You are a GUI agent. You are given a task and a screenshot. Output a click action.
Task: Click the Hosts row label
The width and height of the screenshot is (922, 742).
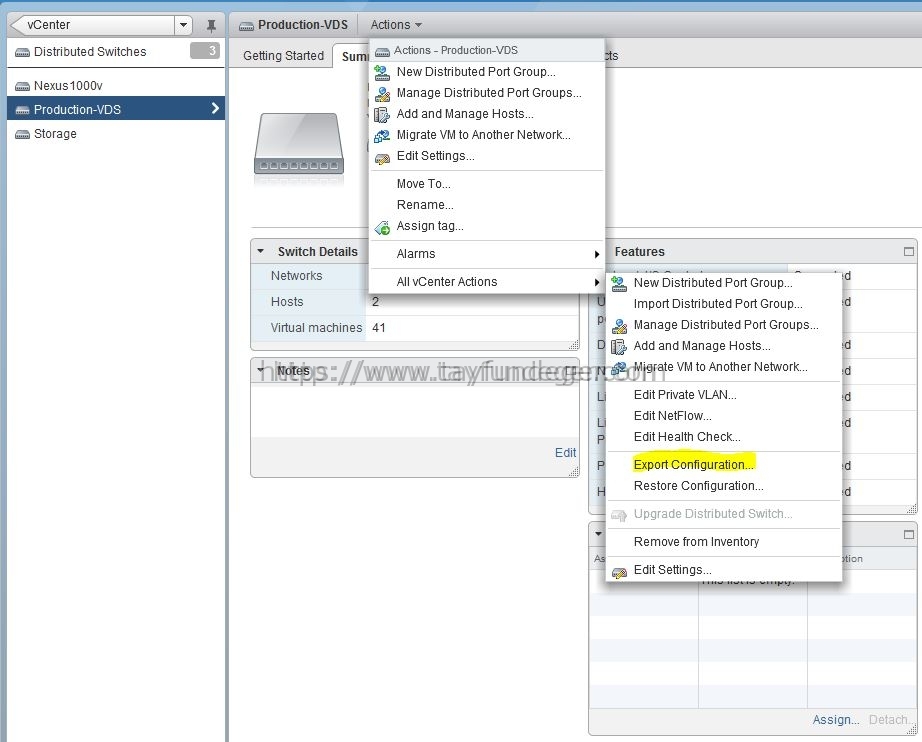coord(287,302)
